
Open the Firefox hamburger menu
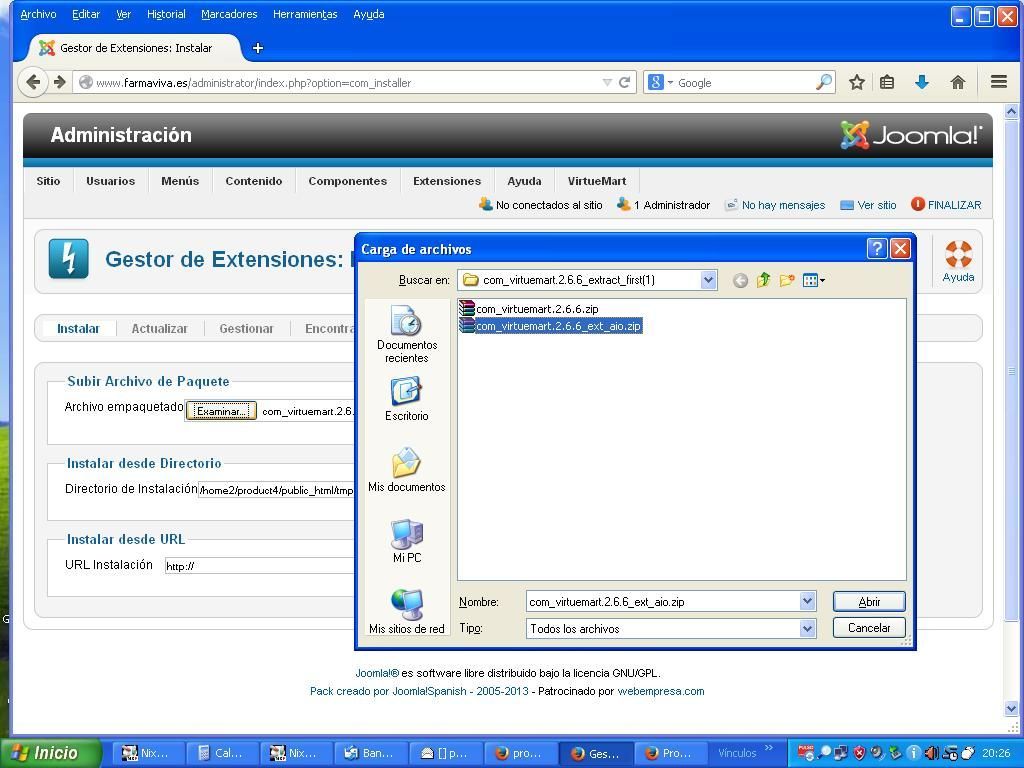[999, 82]
